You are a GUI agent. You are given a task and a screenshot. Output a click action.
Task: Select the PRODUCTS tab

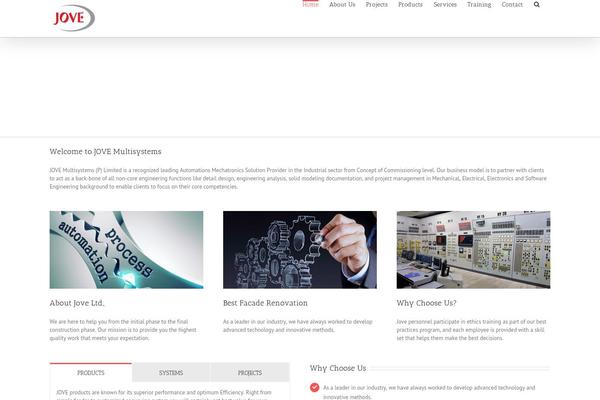[x=91, y=372]
